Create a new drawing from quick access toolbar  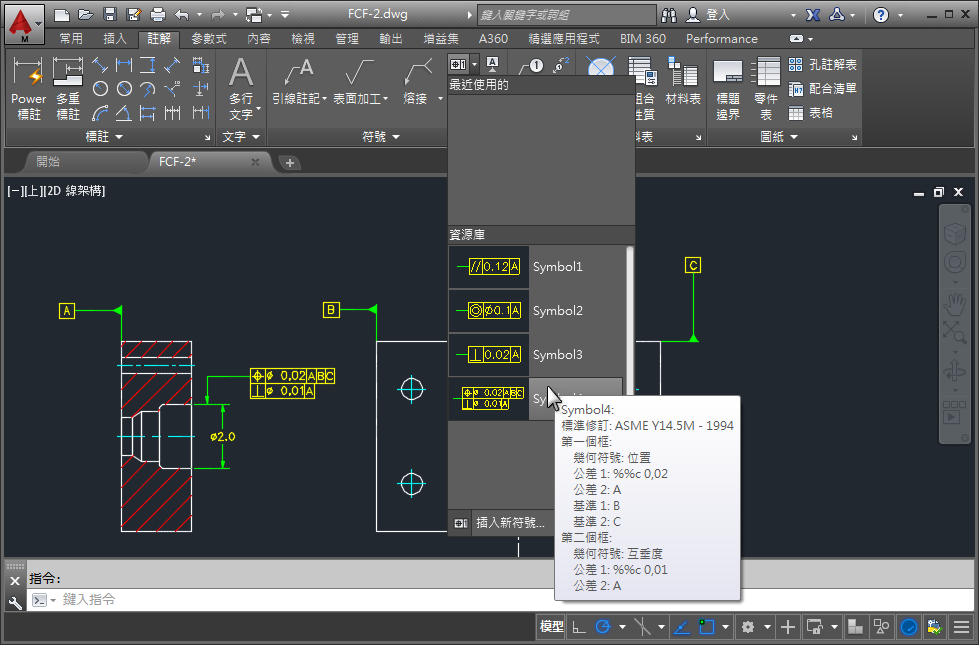(61, 14)
